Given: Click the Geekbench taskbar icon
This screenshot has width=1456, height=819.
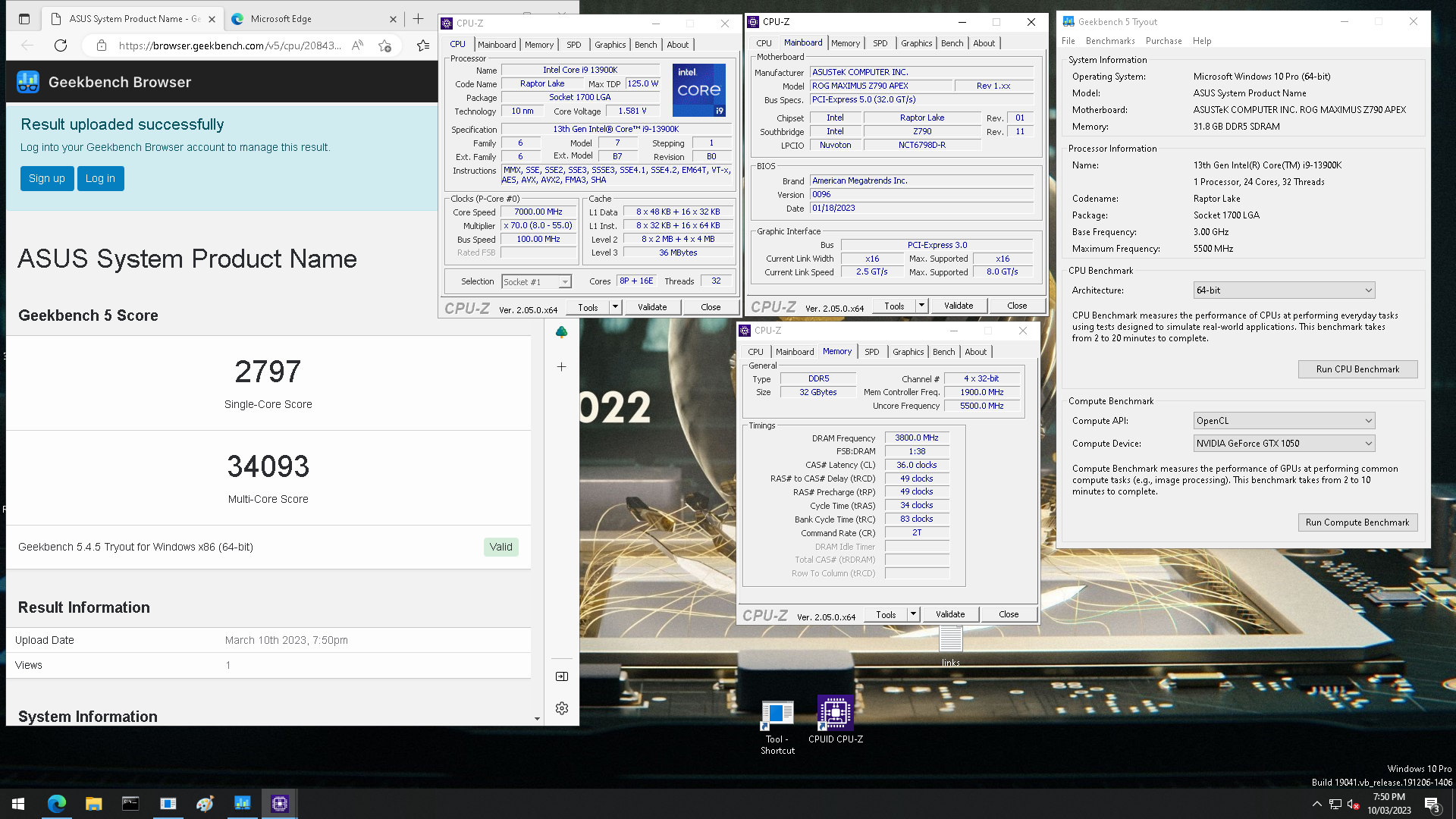Looking at the screenshot, I should pyautogui.click(x=242, y=804).
